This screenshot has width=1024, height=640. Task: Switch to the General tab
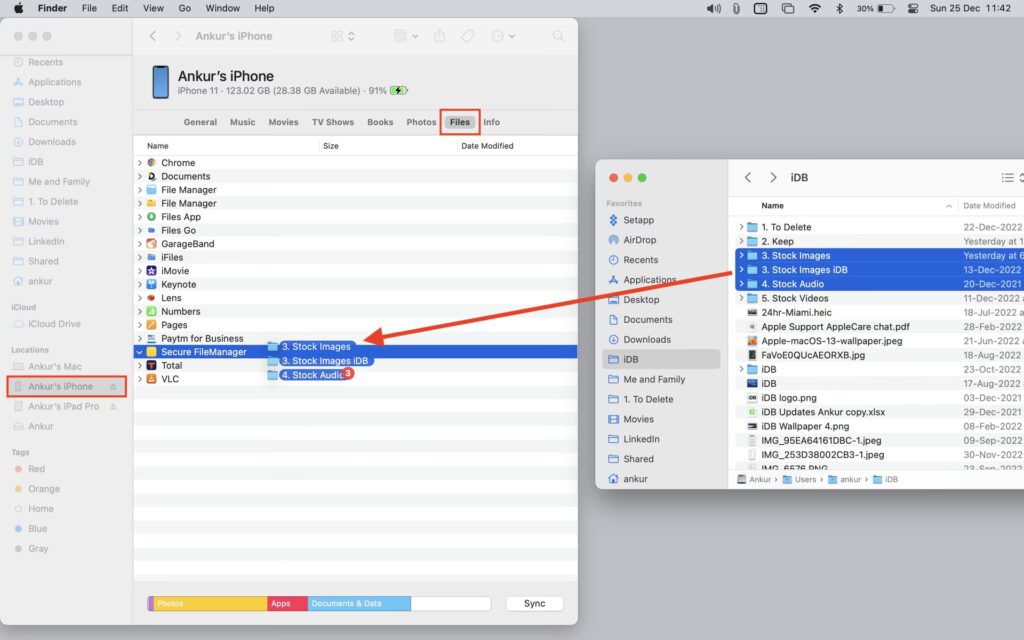(200, 122)
